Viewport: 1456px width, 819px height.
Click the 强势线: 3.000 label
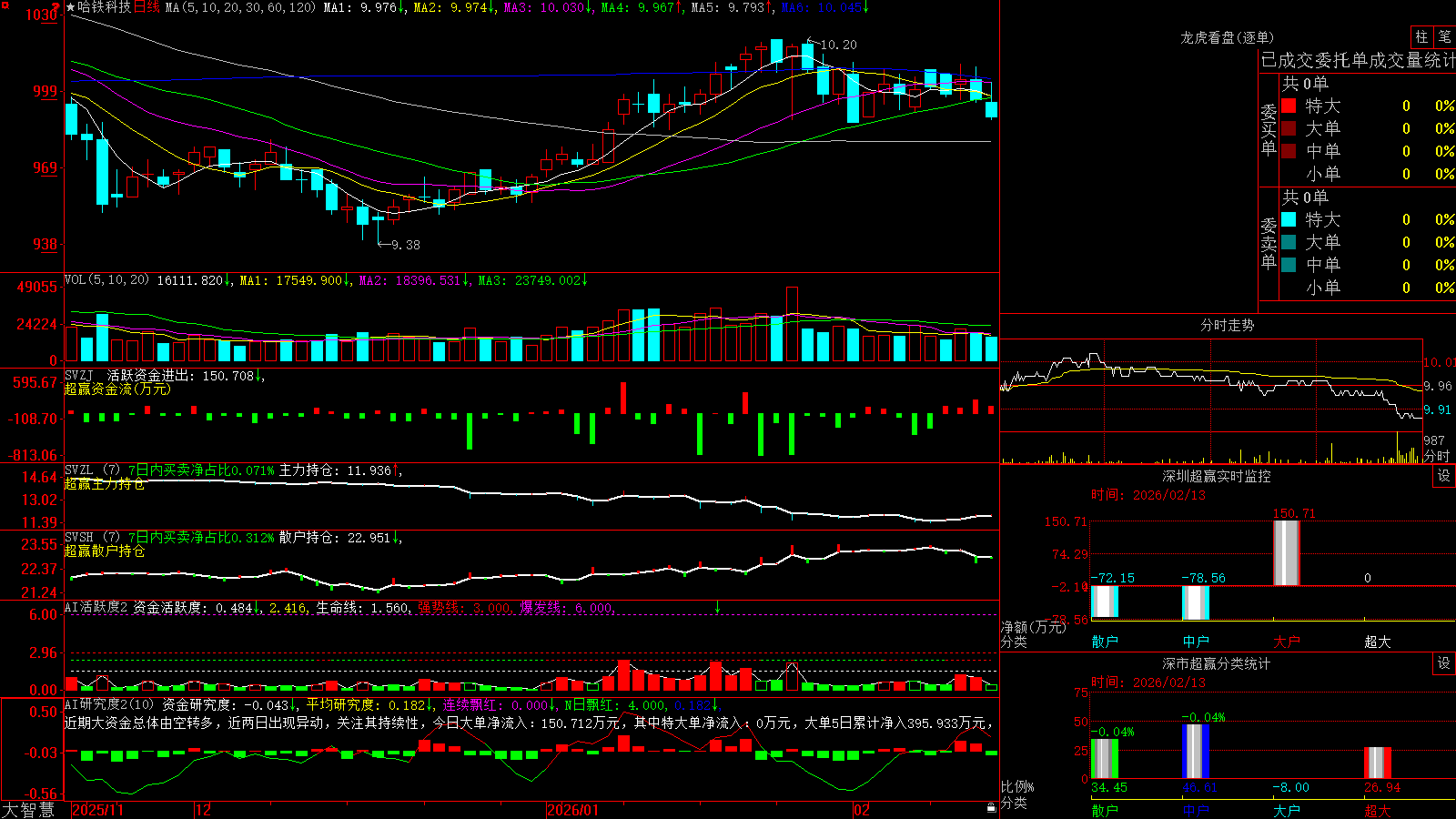coord(464,608)
